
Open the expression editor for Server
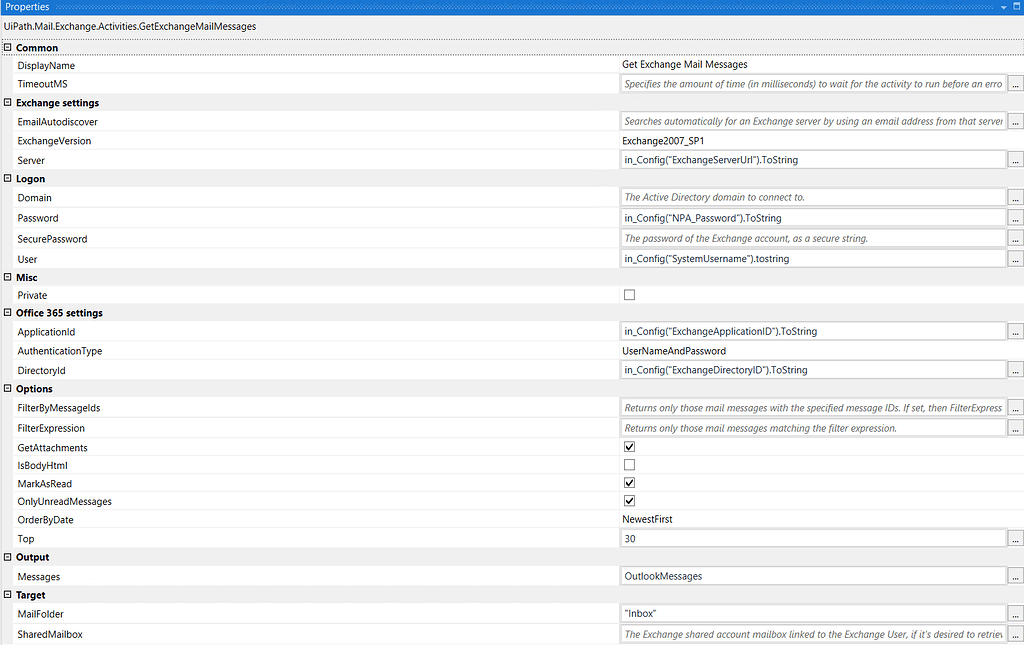pos(1016,159)
